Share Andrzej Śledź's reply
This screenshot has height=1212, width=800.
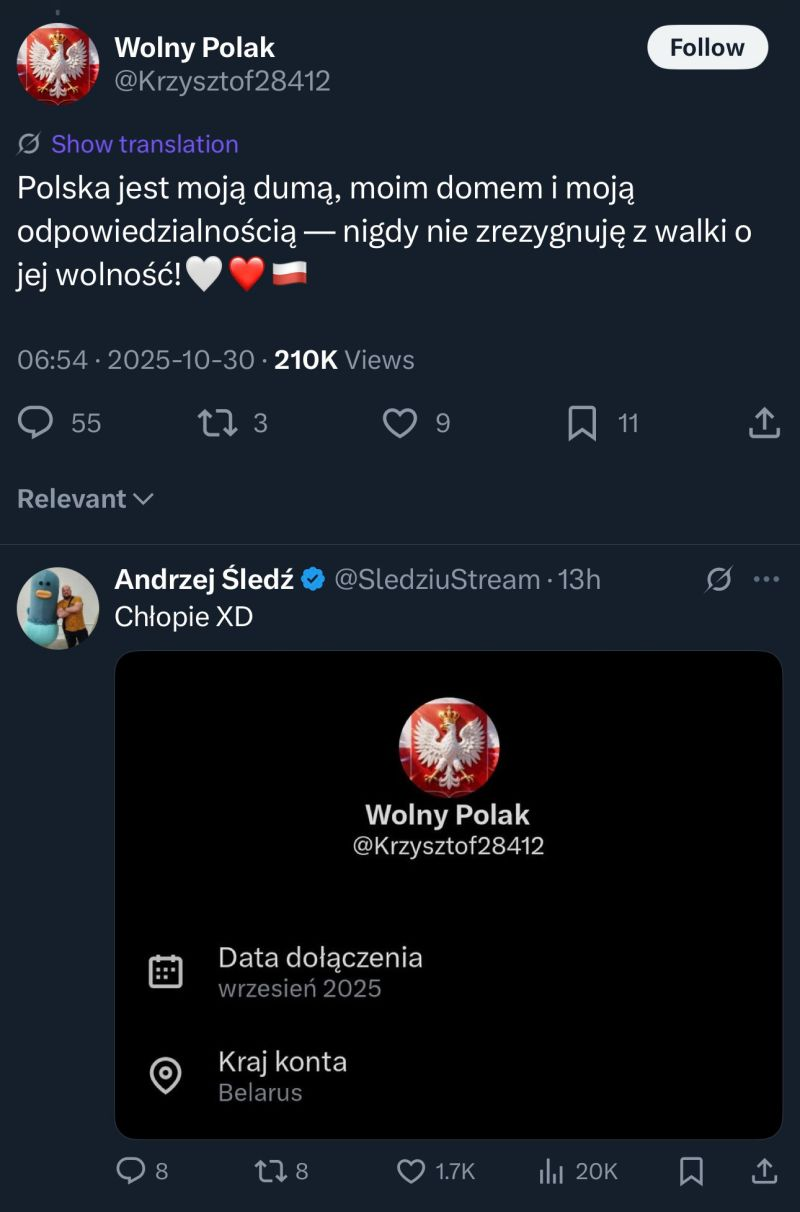tap(764, 1171)
